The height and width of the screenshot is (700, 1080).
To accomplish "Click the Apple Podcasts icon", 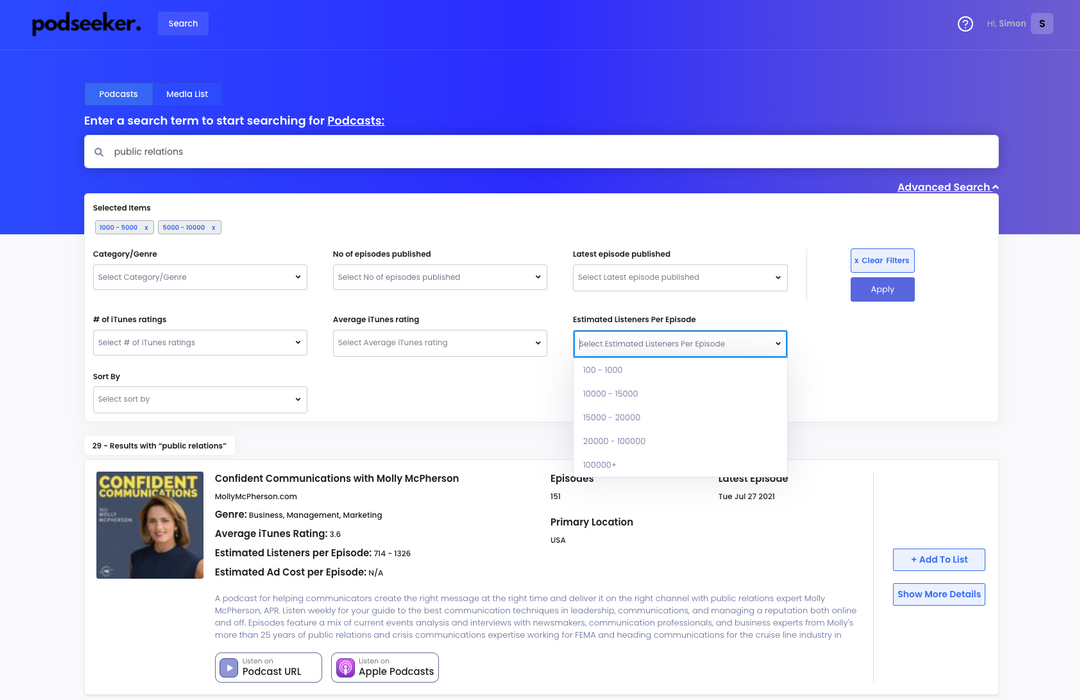I will 344,667.
